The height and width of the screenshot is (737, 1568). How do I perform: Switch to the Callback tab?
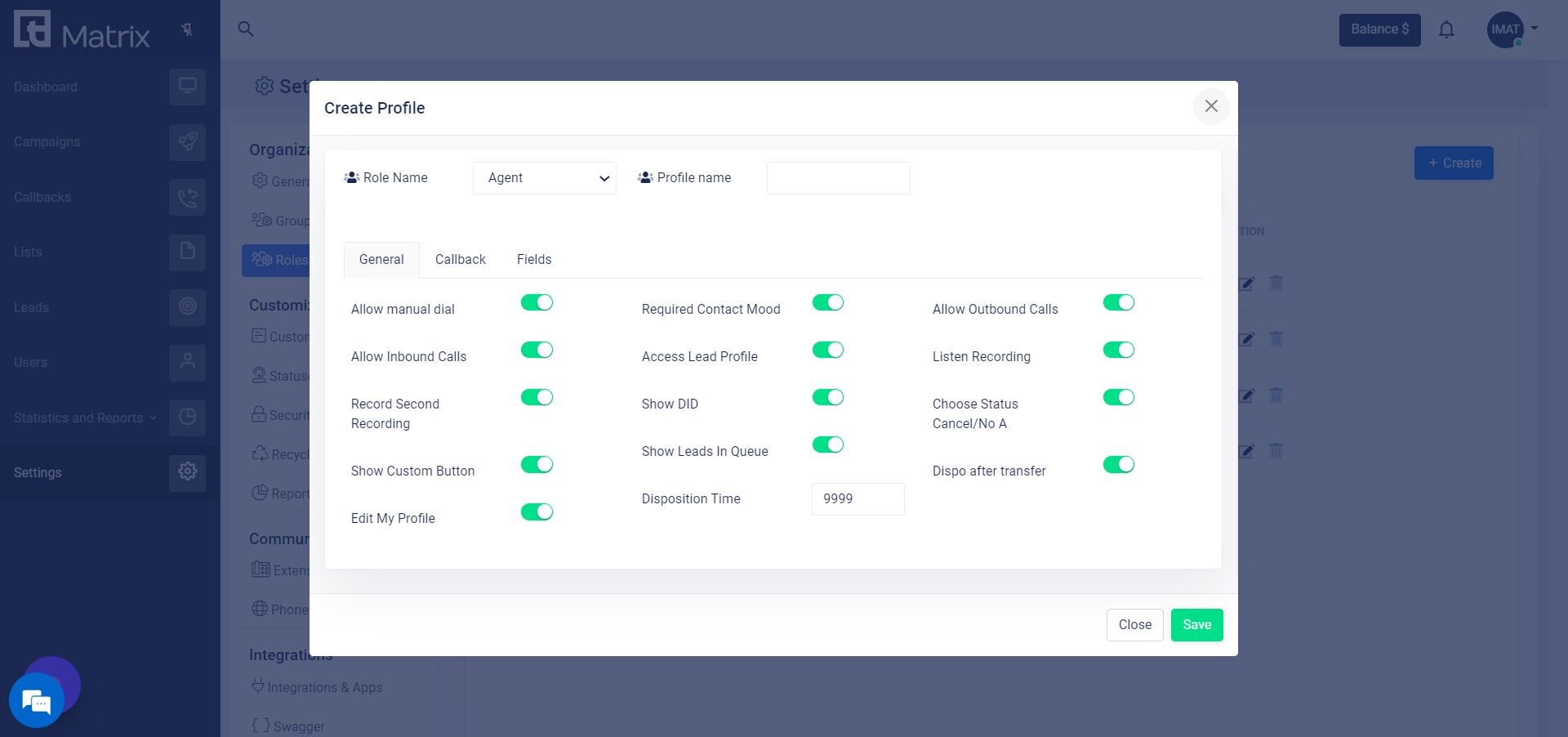point(460,260)
